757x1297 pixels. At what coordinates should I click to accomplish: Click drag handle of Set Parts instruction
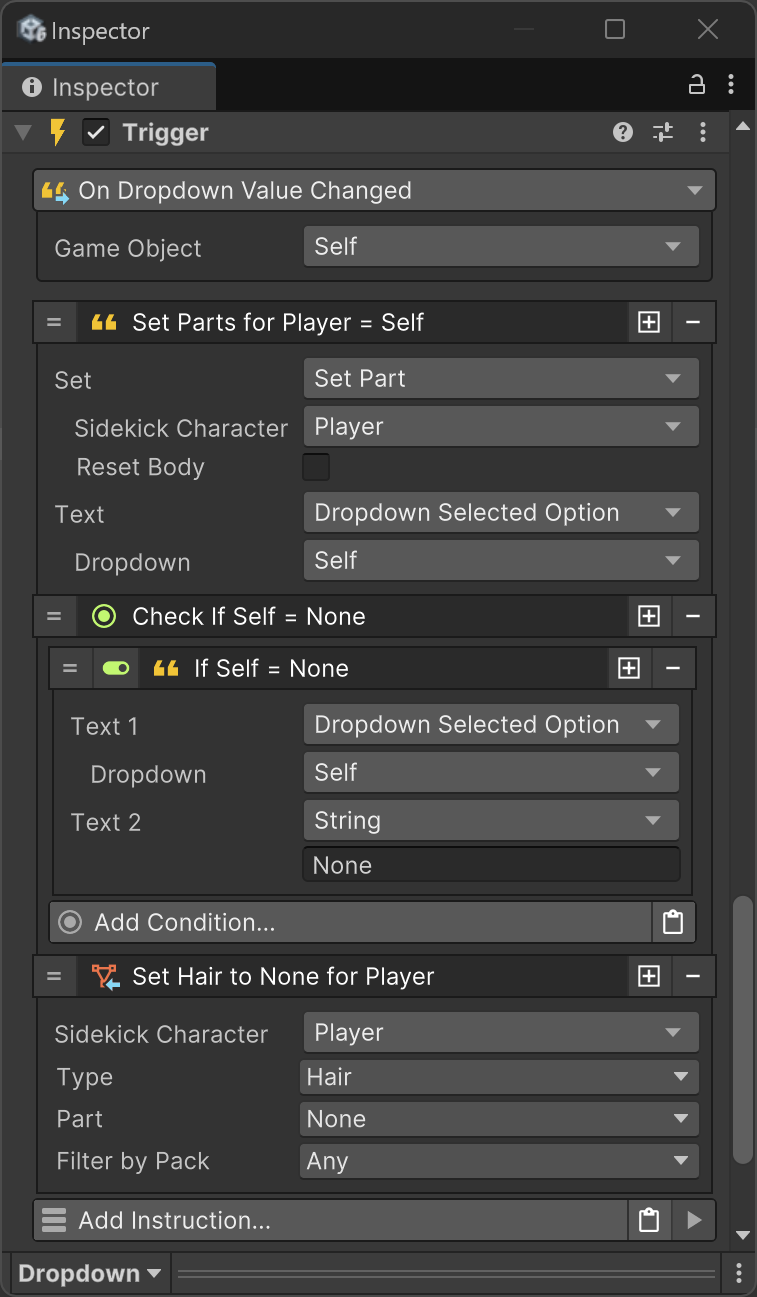tap(54, 322)
